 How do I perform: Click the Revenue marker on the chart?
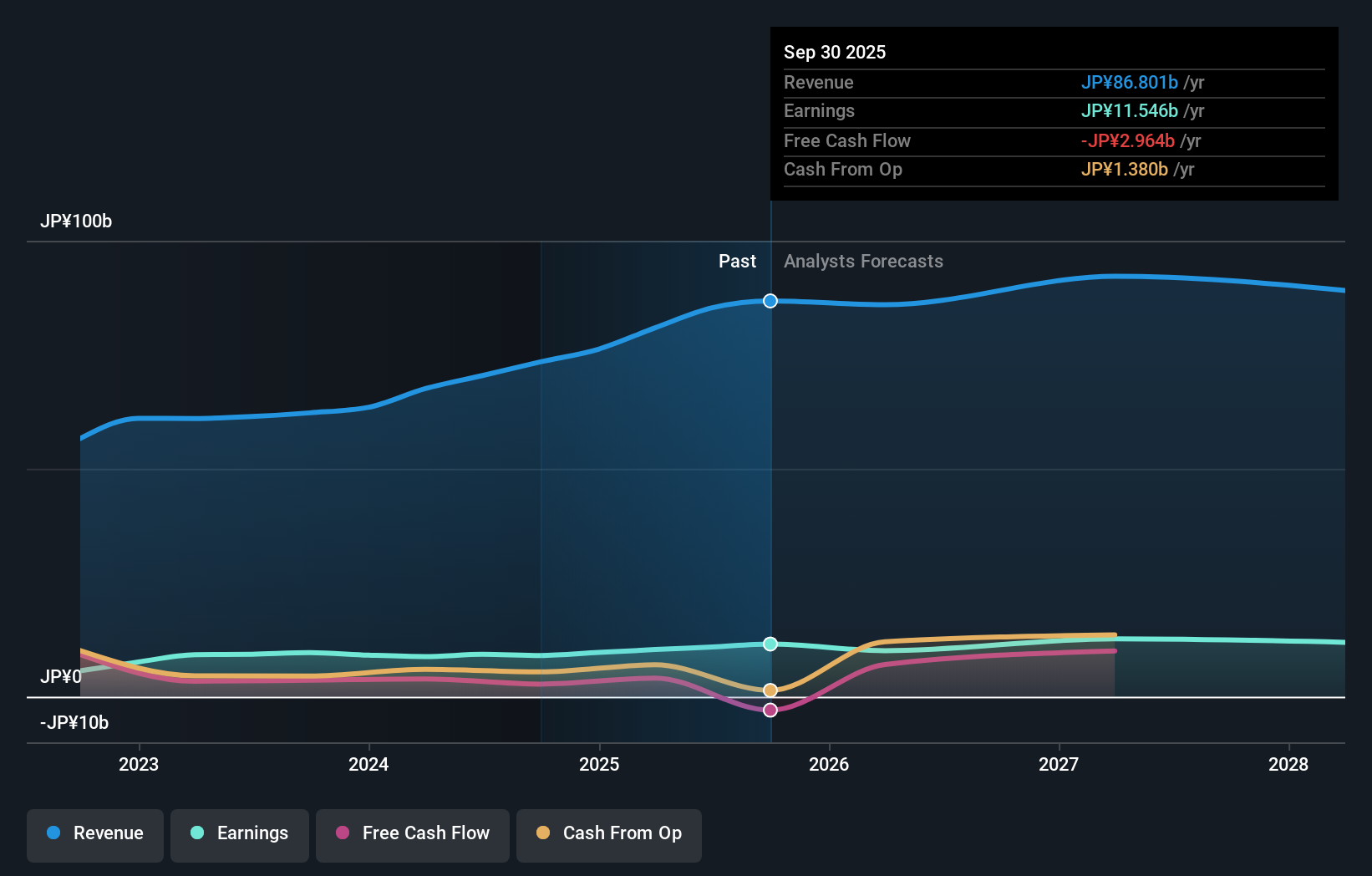770,301
